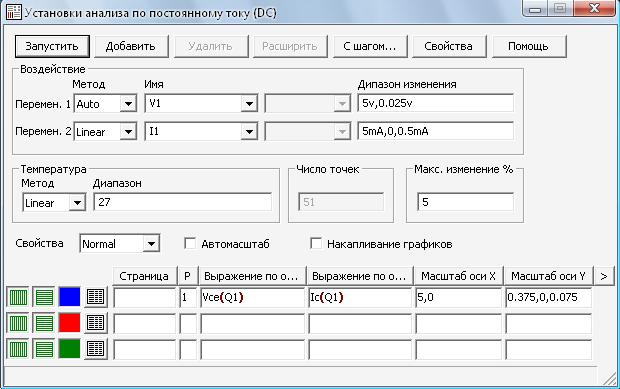Enable the Накапливание графиков checkbox
620x389 pixels.
pyautogui.click(x=316, y=244)
